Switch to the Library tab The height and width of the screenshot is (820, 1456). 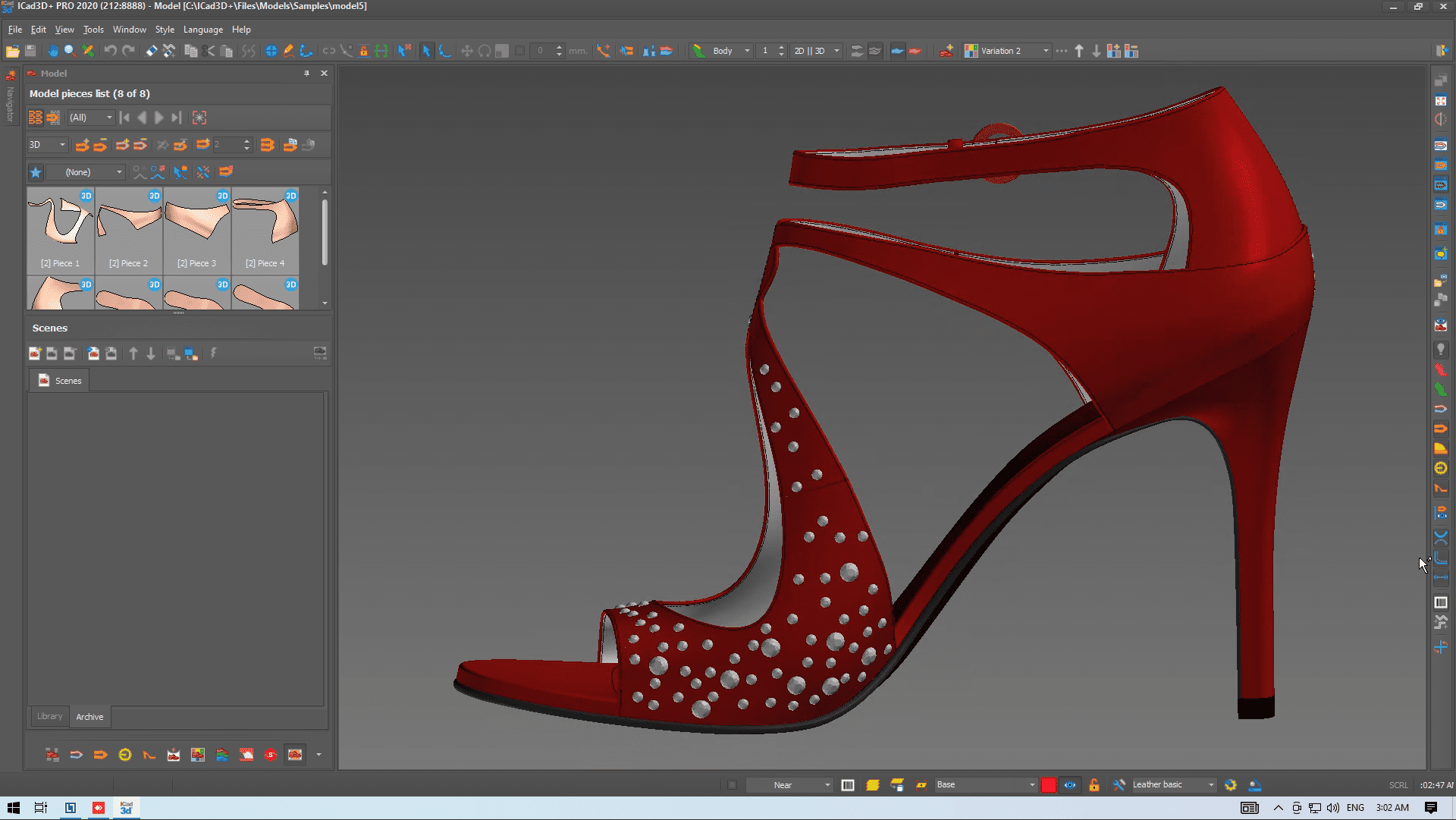coord(50,716)
